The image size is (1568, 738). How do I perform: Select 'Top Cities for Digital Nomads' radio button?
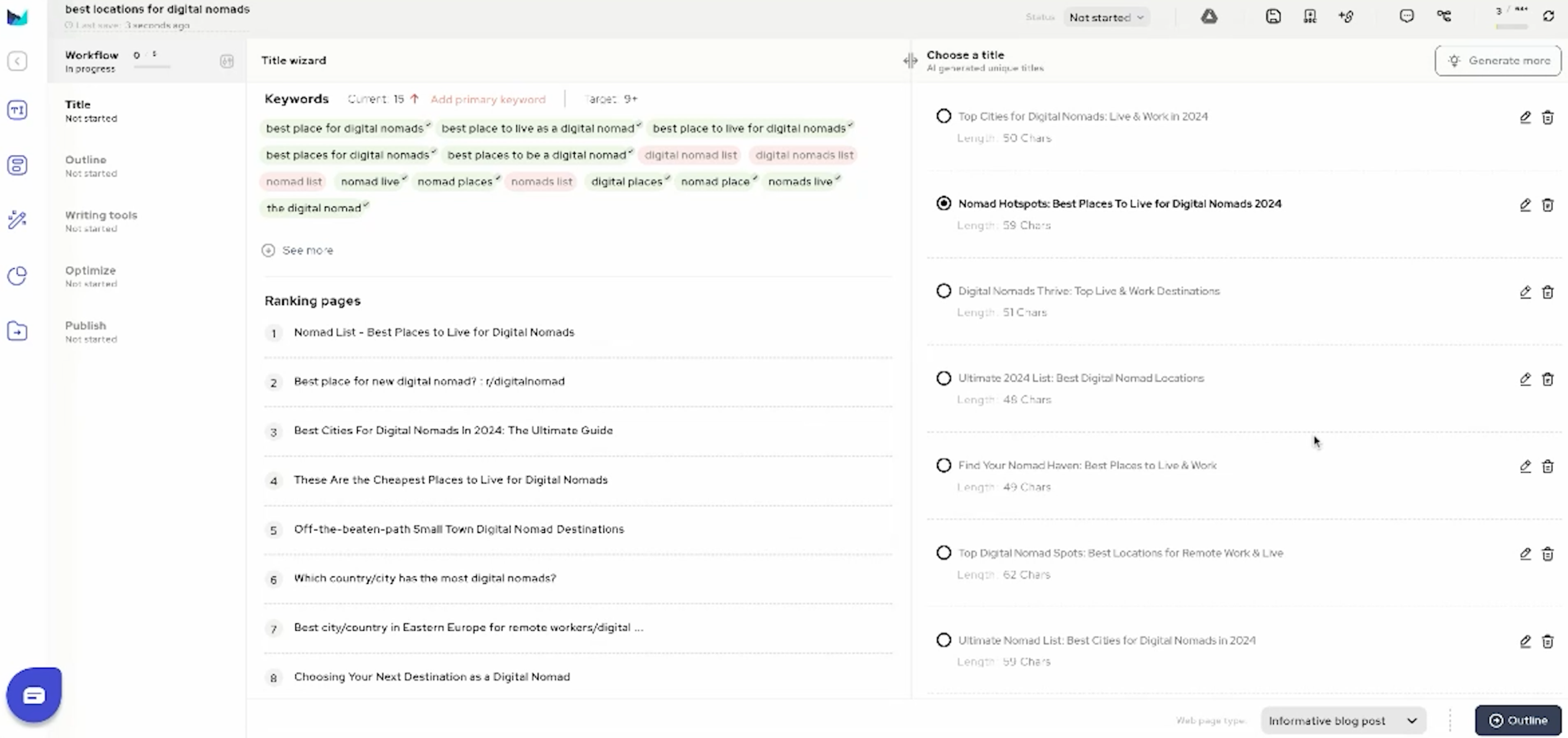click(x=943, y=116)
